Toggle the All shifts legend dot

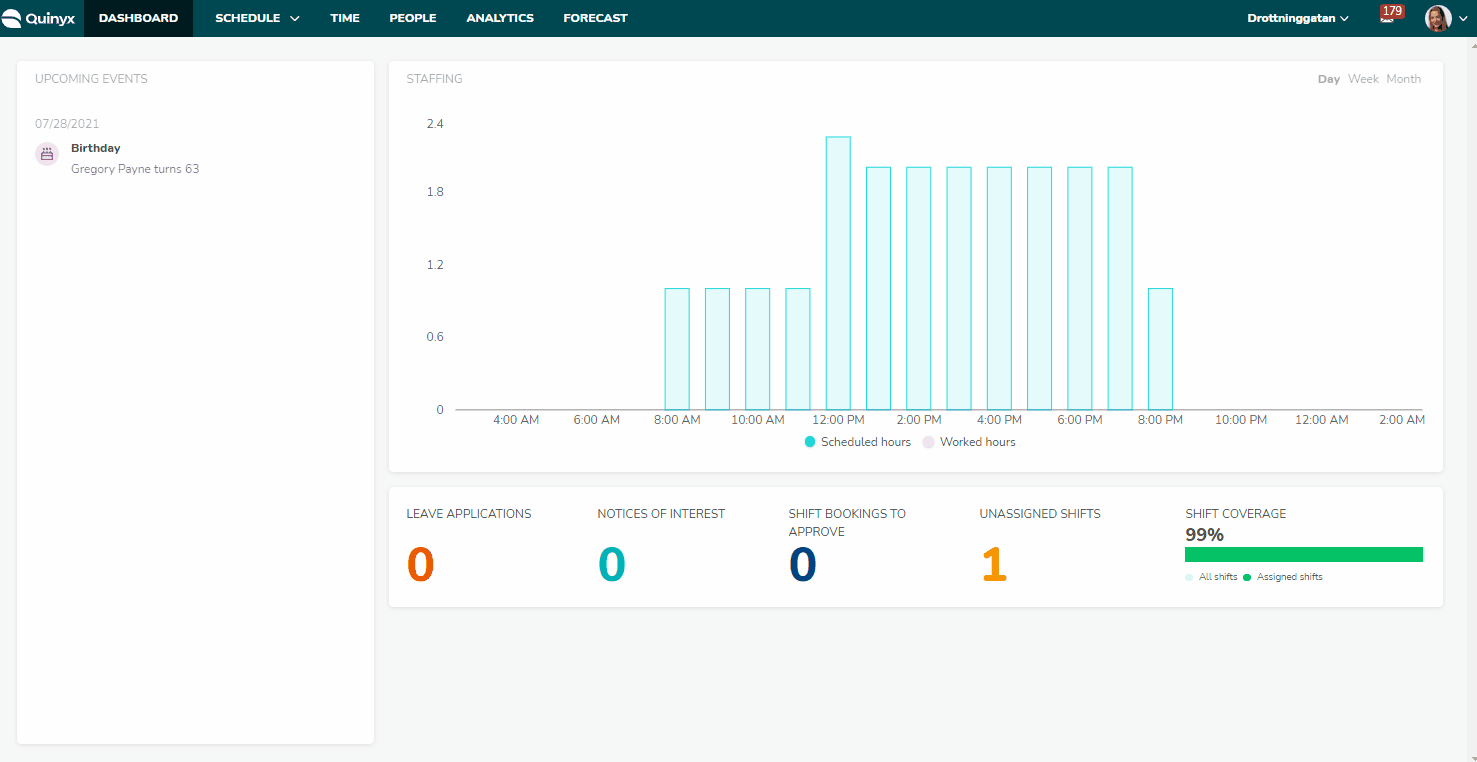tap(1189, 577)
